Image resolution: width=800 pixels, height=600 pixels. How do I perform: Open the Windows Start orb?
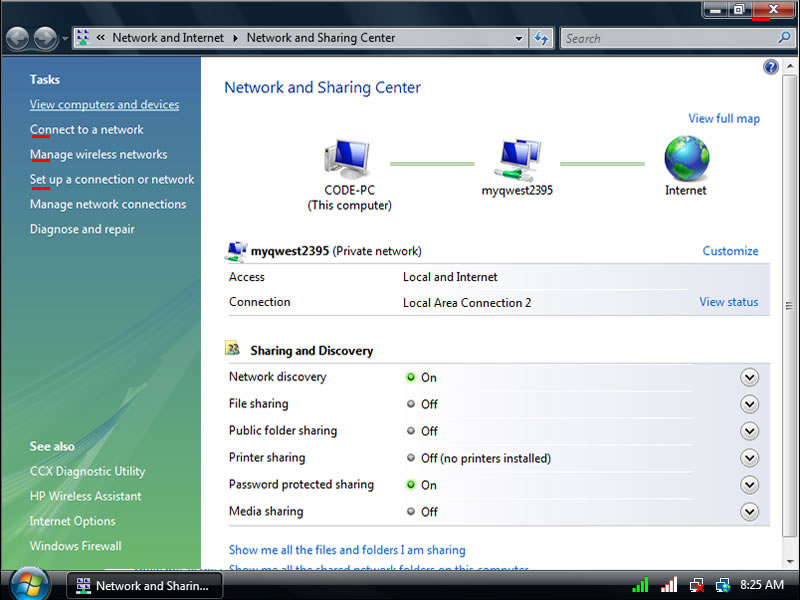tap(29, 584)
